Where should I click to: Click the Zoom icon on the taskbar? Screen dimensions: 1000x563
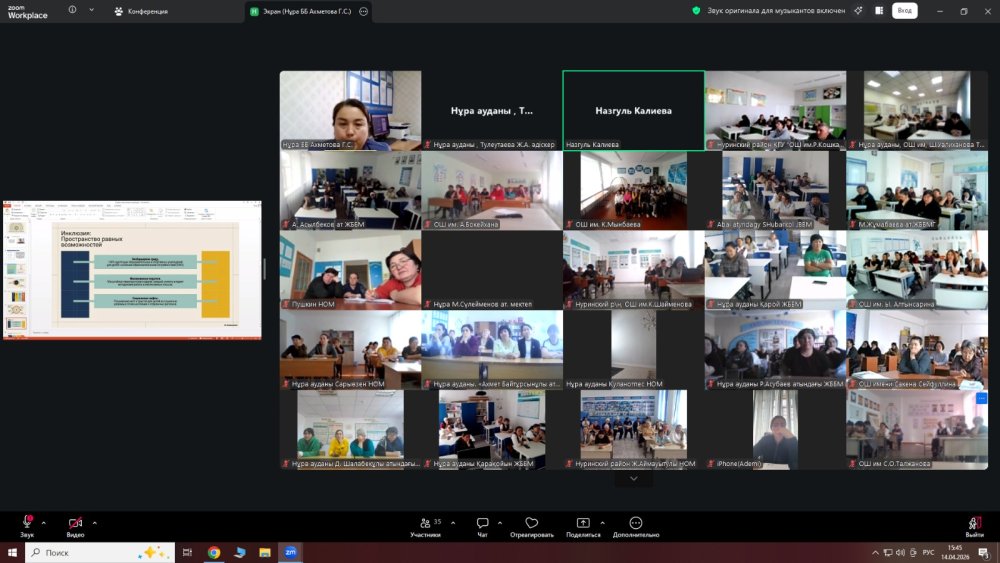(291, 552)
